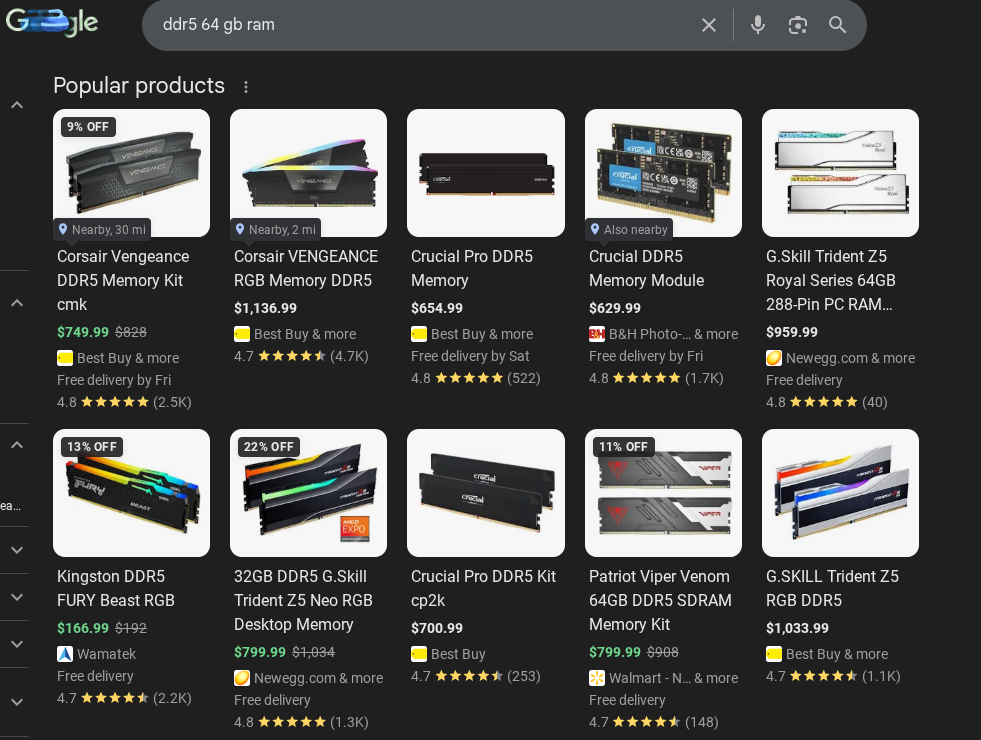Expand the third collapsed sidebar filter chevron

tap(17, 644)
